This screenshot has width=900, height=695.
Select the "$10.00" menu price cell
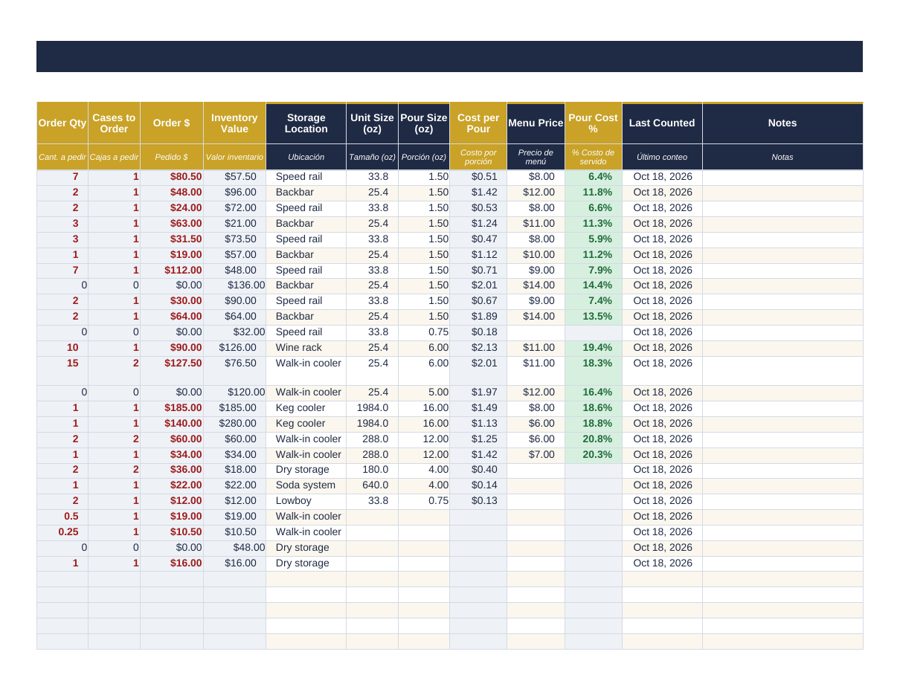536,255
